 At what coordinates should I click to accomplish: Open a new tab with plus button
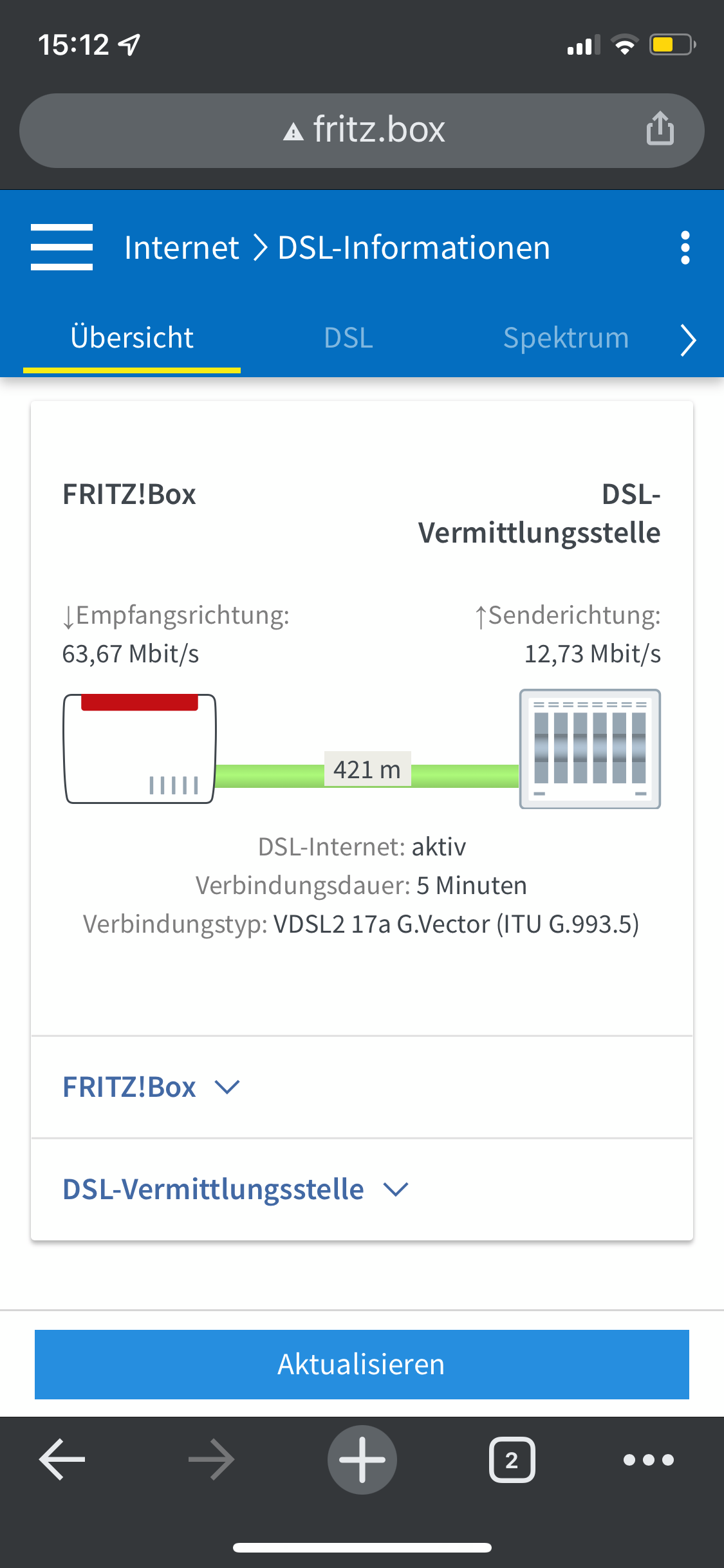coord(362,1459)
